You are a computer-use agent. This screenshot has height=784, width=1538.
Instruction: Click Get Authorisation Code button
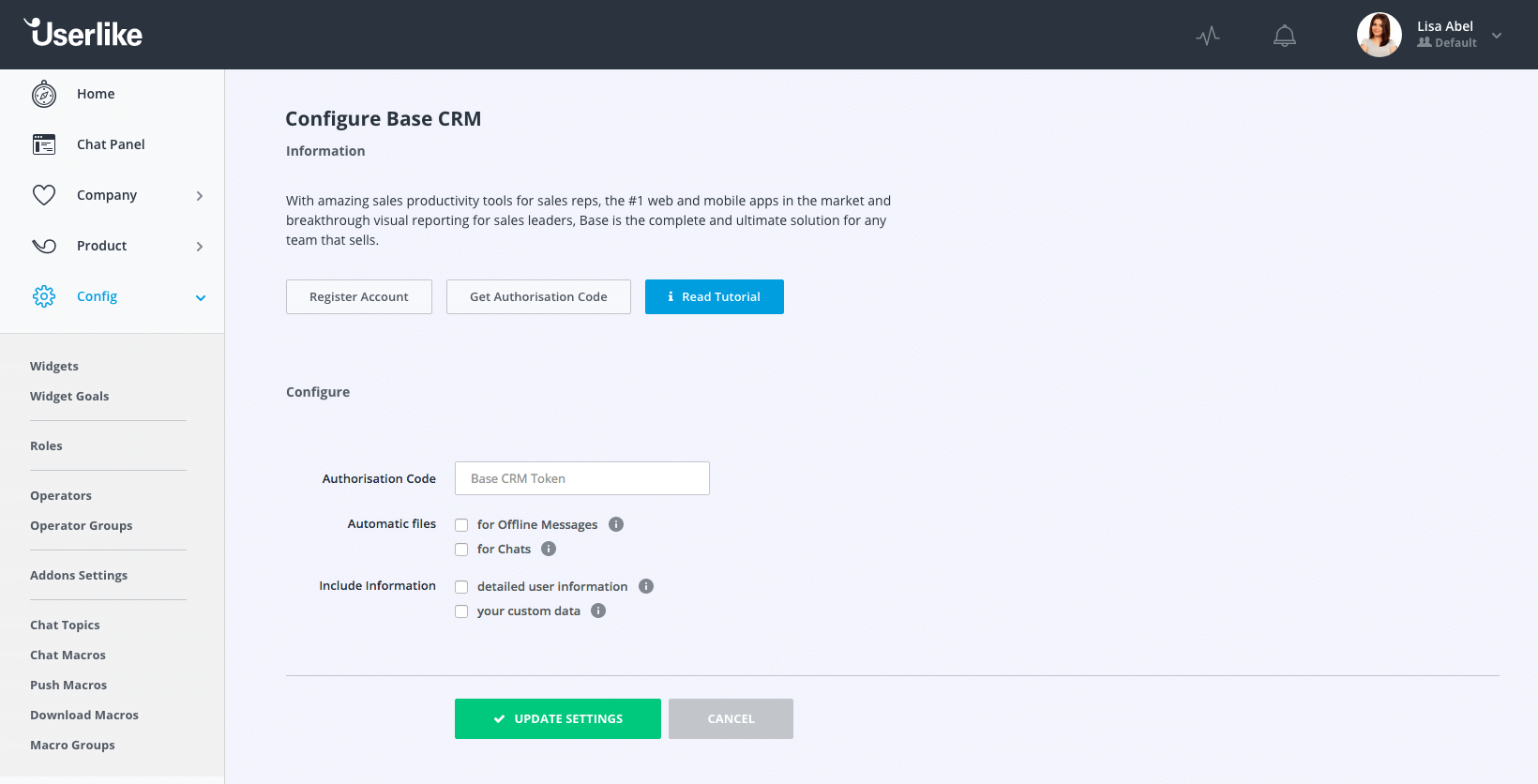pos(538,296)
